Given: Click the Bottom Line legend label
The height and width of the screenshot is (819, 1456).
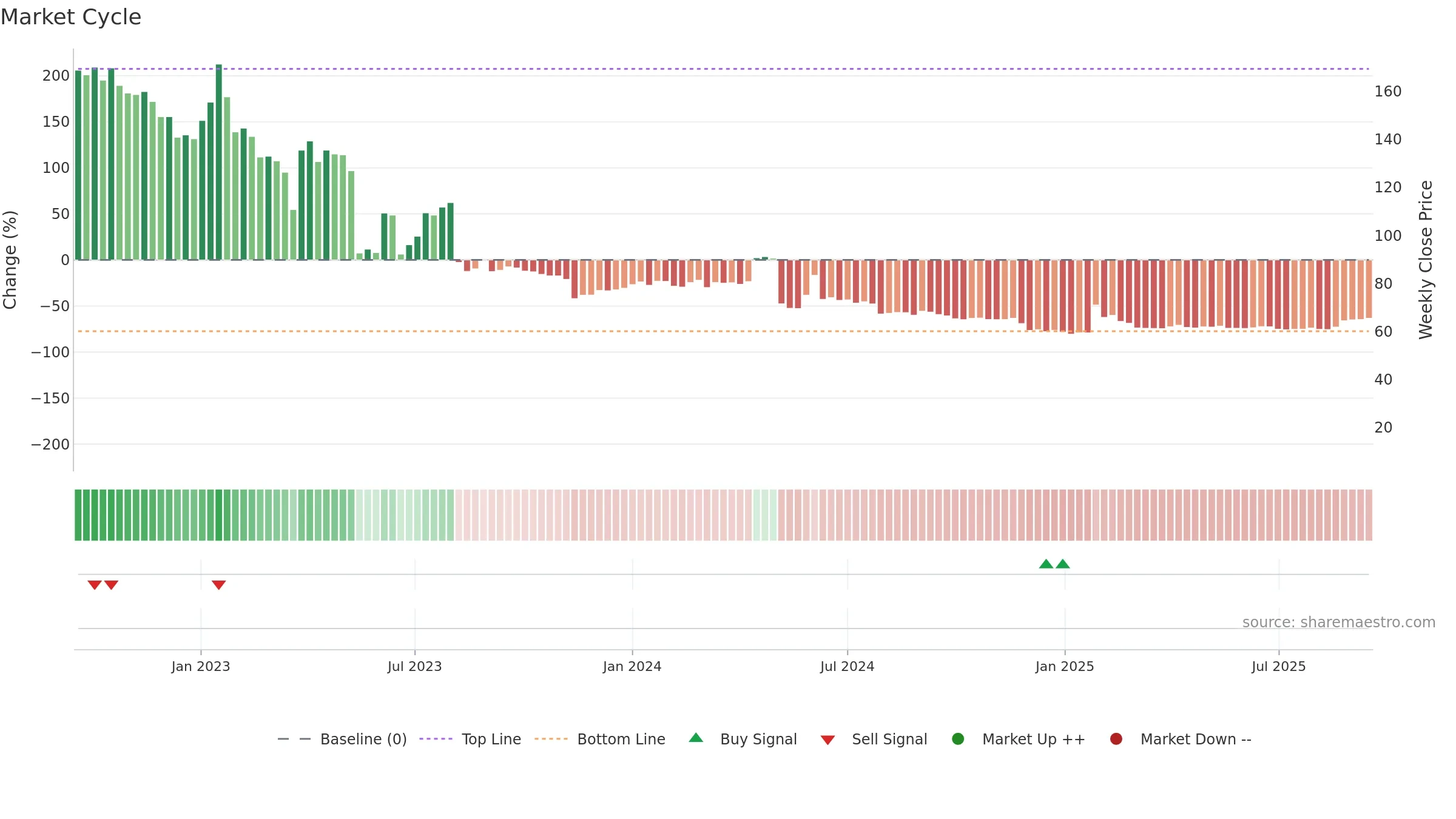Looking at the screenshot, I should [x=621, y=739].
